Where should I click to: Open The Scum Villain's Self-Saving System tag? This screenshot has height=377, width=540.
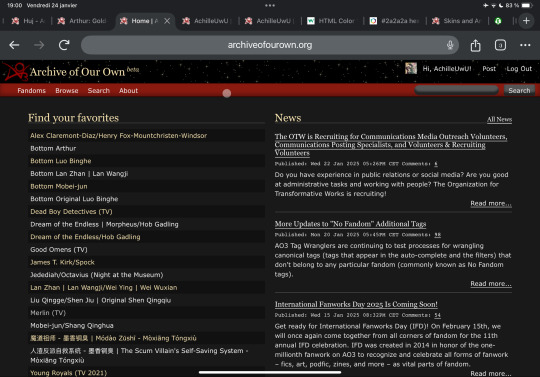click(139, 356)
